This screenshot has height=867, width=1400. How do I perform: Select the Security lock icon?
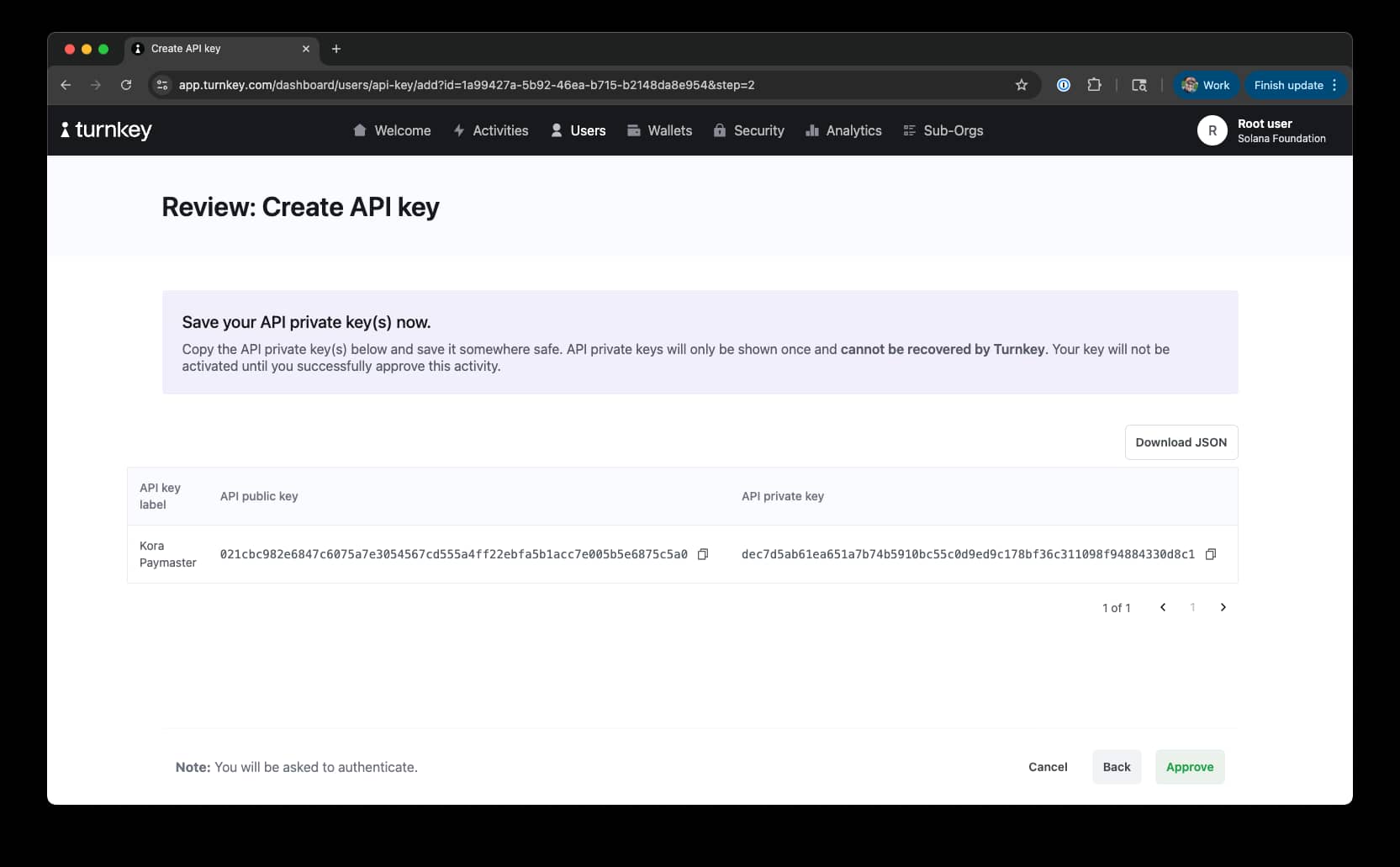[x=720, y=130]
